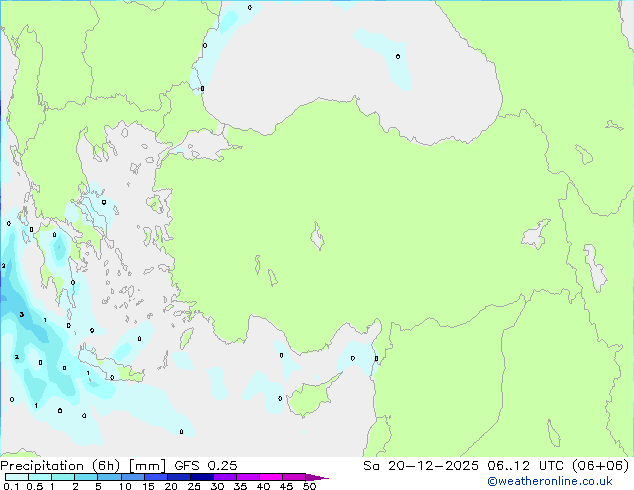This screenshot has width=634, height=490.
Task: Click the 'GFS 0.25' model label
Action: [206, 466]
